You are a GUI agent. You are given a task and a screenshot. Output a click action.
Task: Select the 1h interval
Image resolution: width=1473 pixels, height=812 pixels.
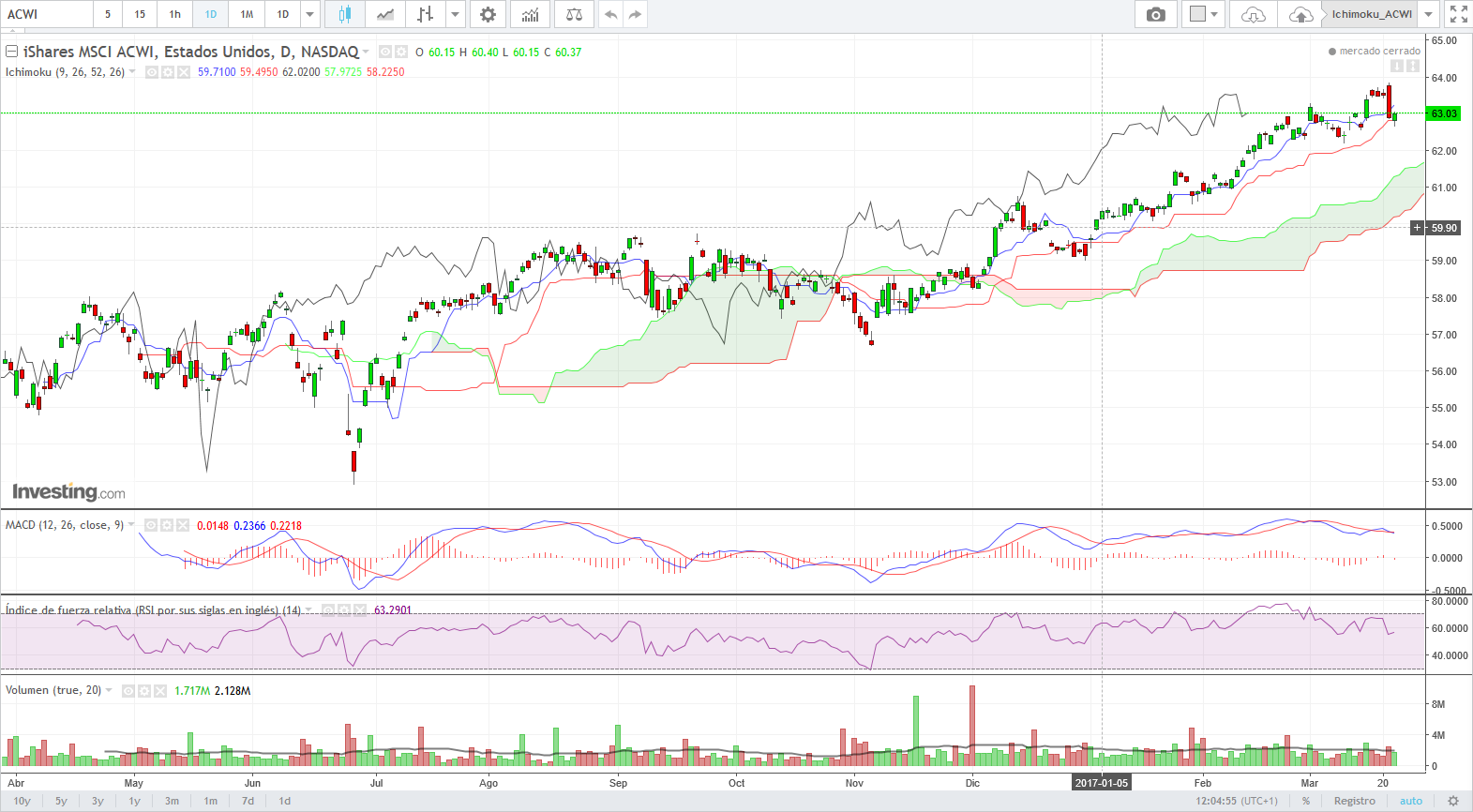[175, 14]
